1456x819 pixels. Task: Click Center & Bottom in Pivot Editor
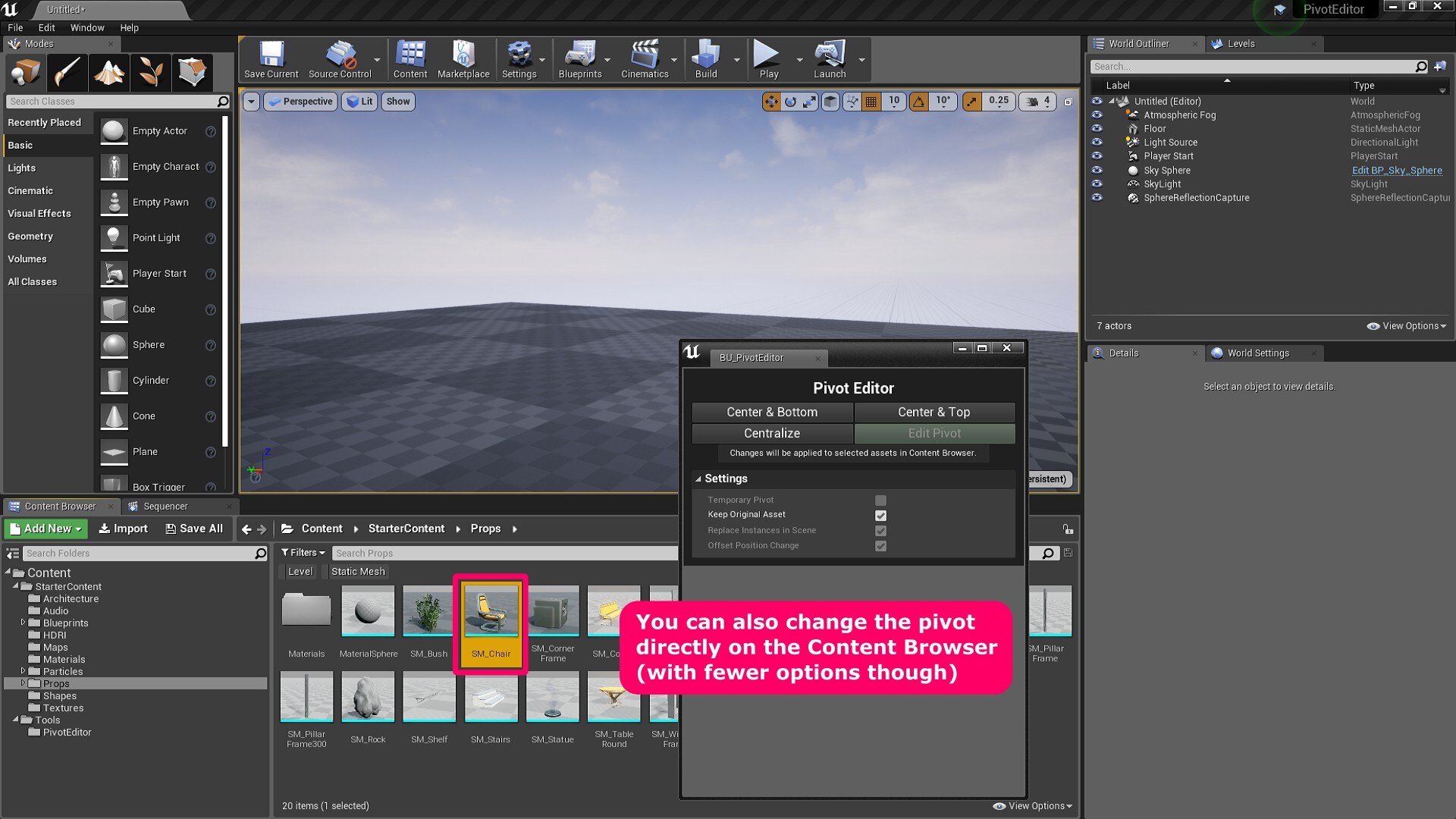tap(773, 412)
